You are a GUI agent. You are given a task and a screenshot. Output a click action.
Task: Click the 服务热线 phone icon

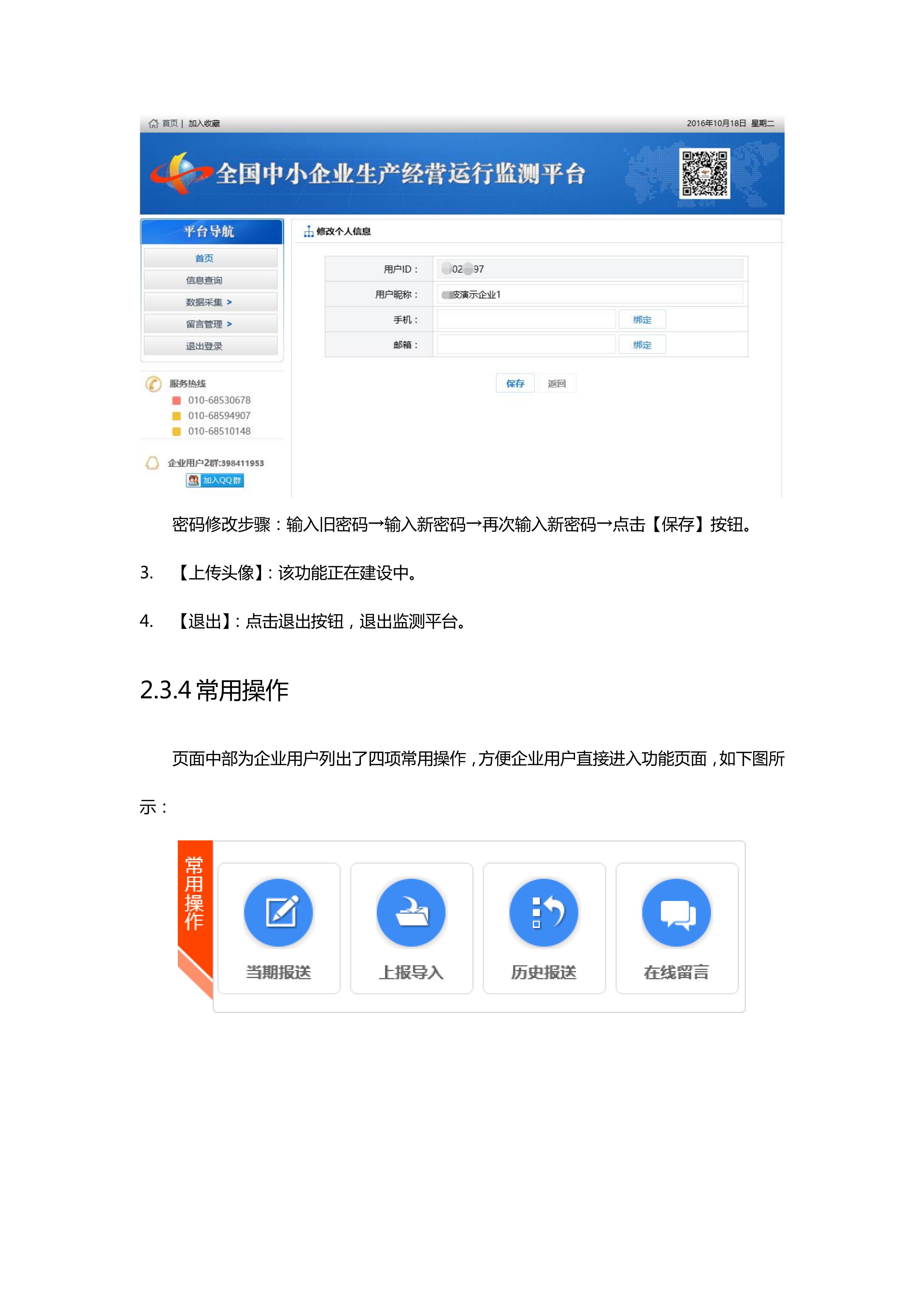153,384
